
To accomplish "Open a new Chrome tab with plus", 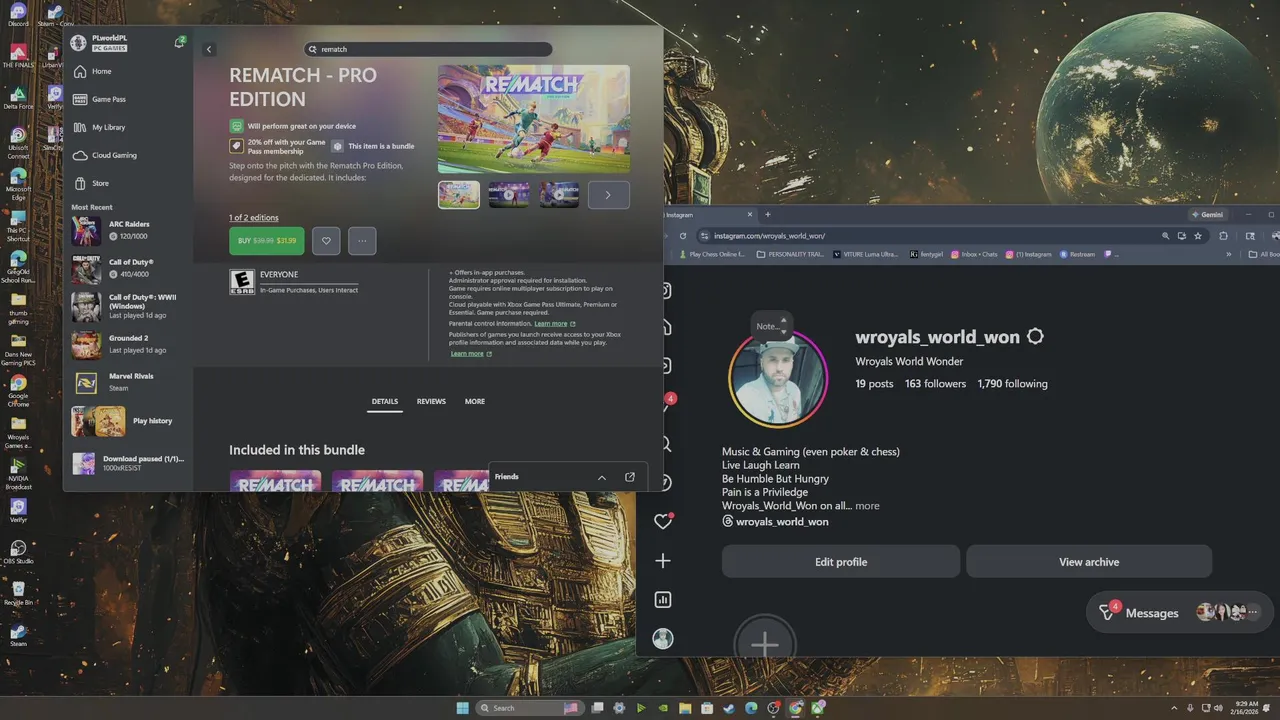I will [x=768, y=214].
